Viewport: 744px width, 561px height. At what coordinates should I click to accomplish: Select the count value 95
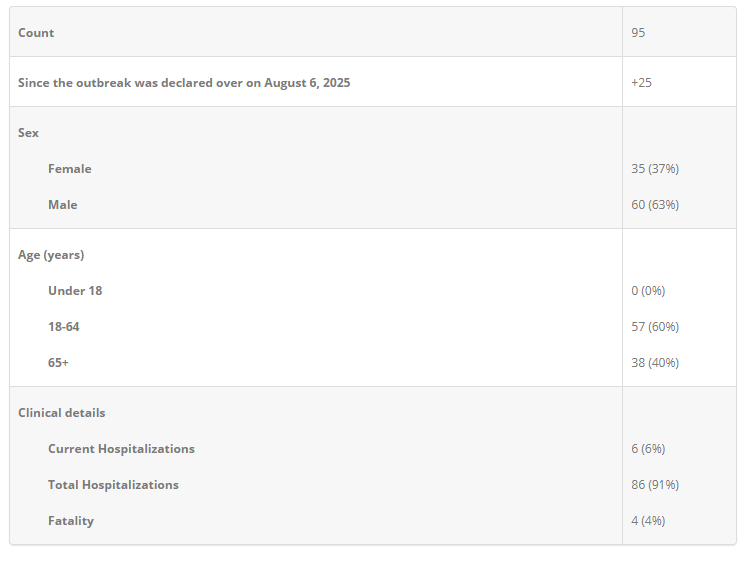pyautogui.click(x=638, y=33)
